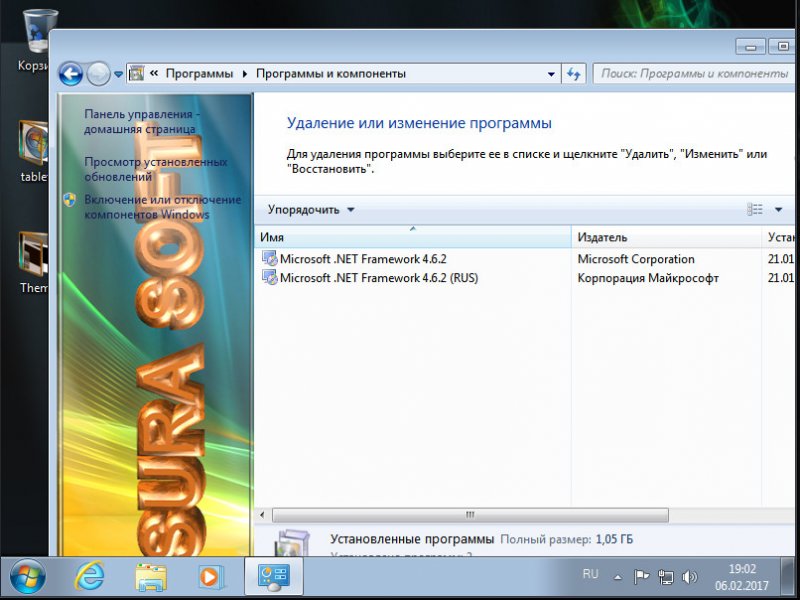Click network status tray icon
The height and width of the screenshot is (600, 800).
(665, 577)
